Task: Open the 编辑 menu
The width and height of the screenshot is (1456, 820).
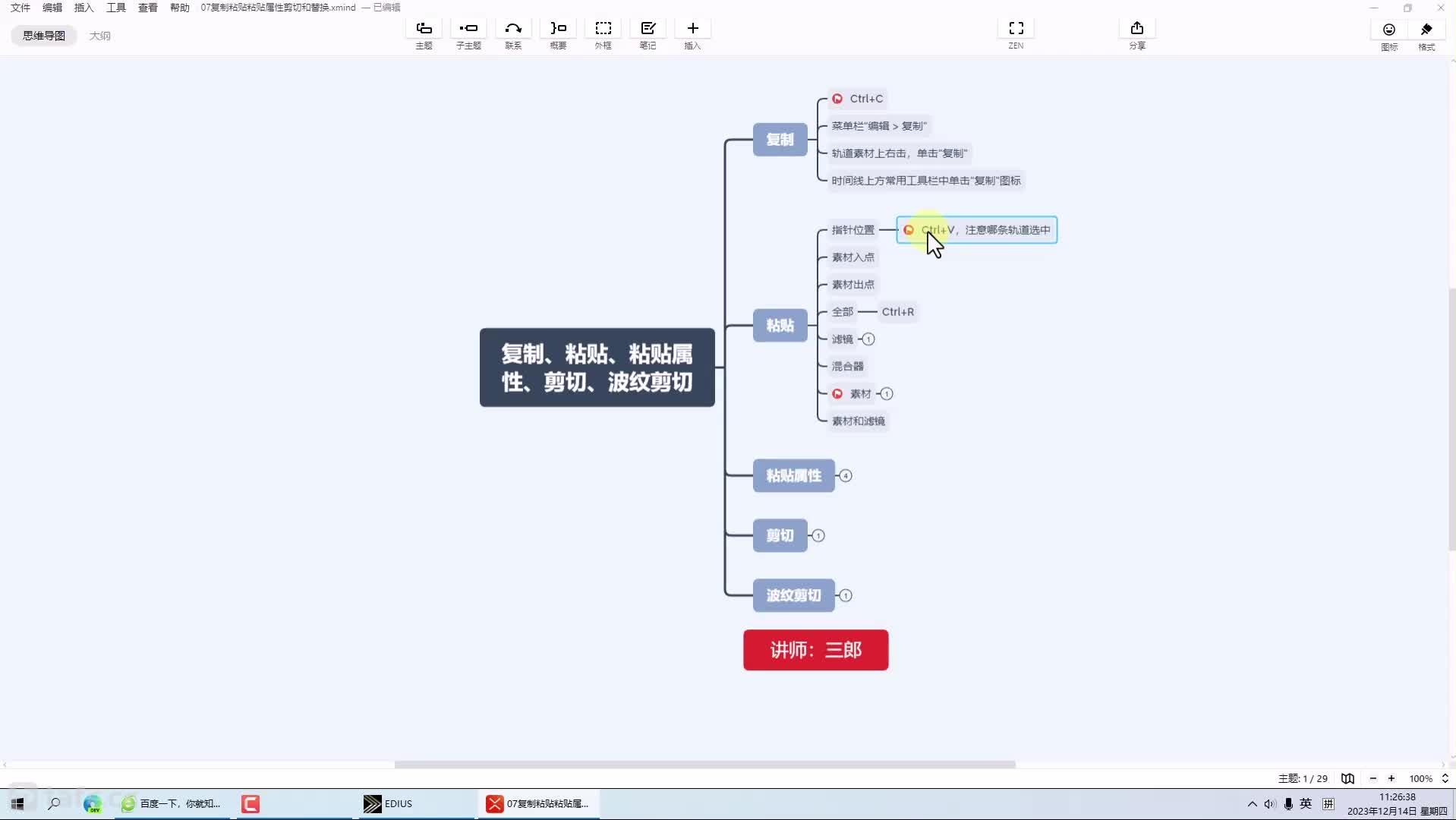Action: tap(52, 8)
